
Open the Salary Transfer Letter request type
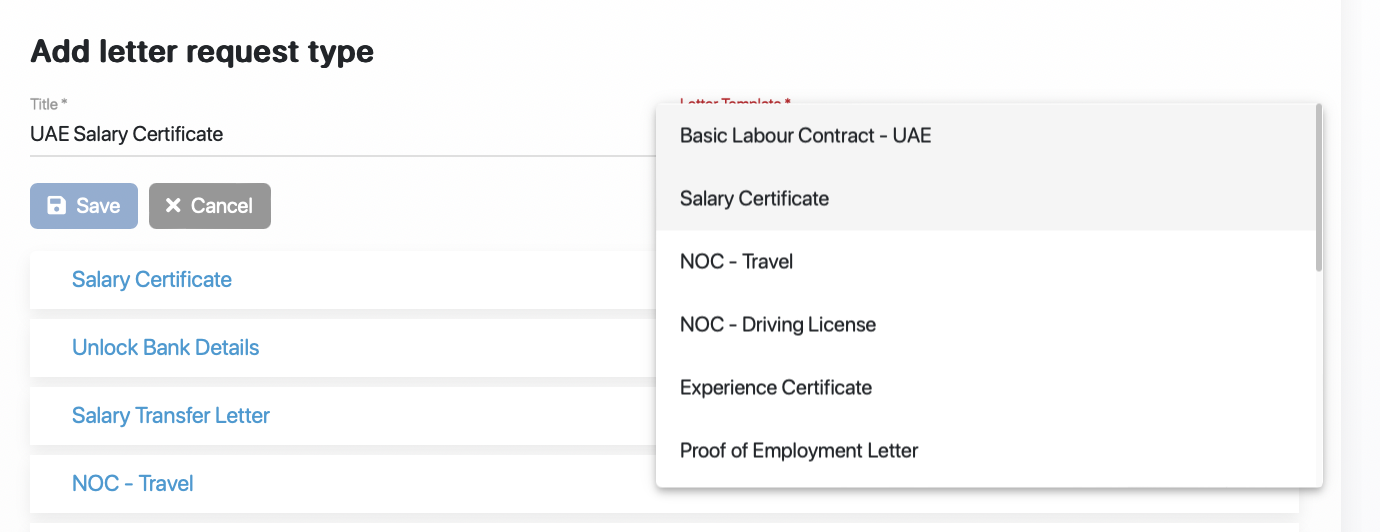point(171,416)
